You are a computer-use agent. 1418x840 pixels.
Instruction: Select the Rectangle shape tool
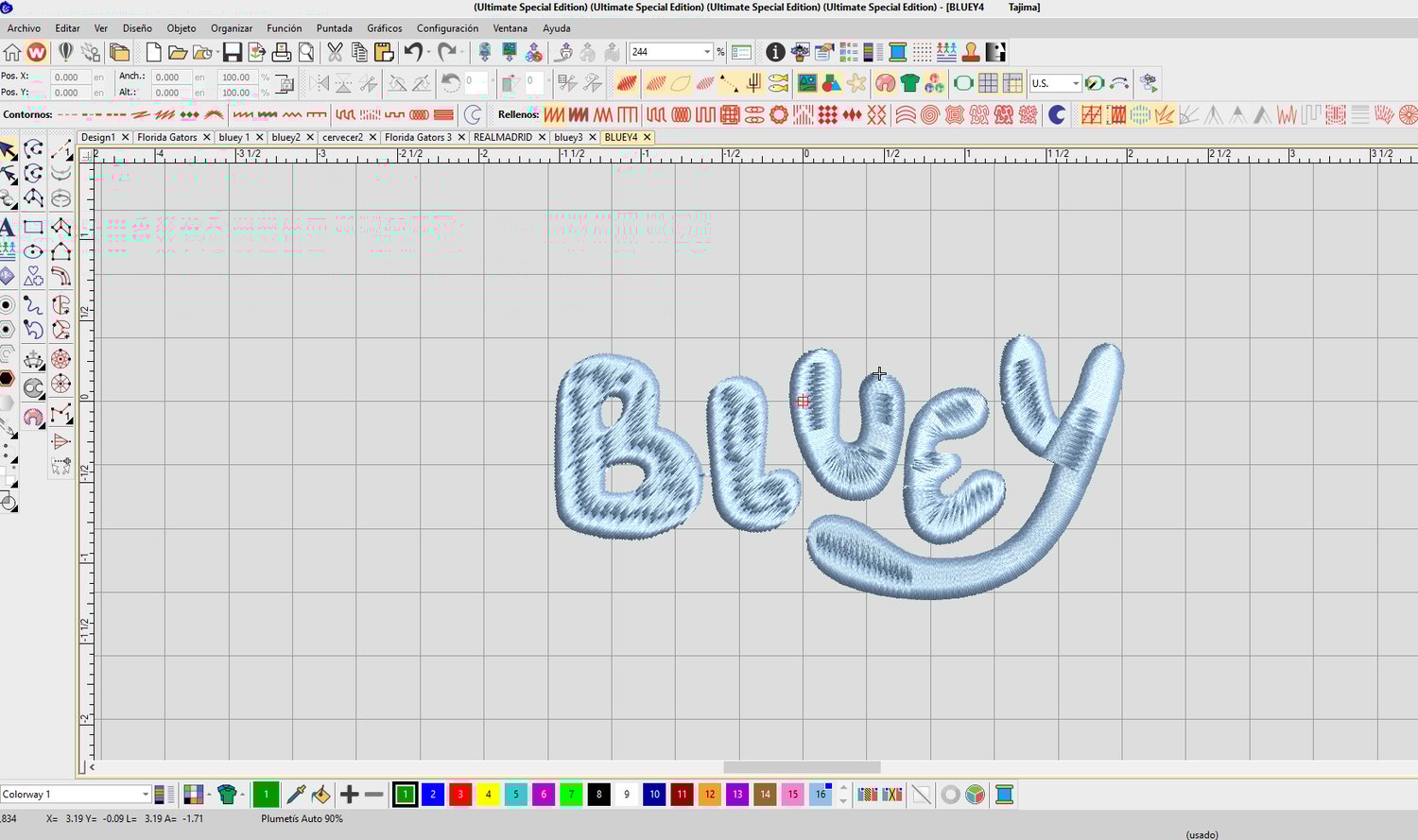click(x=33, y=227)
